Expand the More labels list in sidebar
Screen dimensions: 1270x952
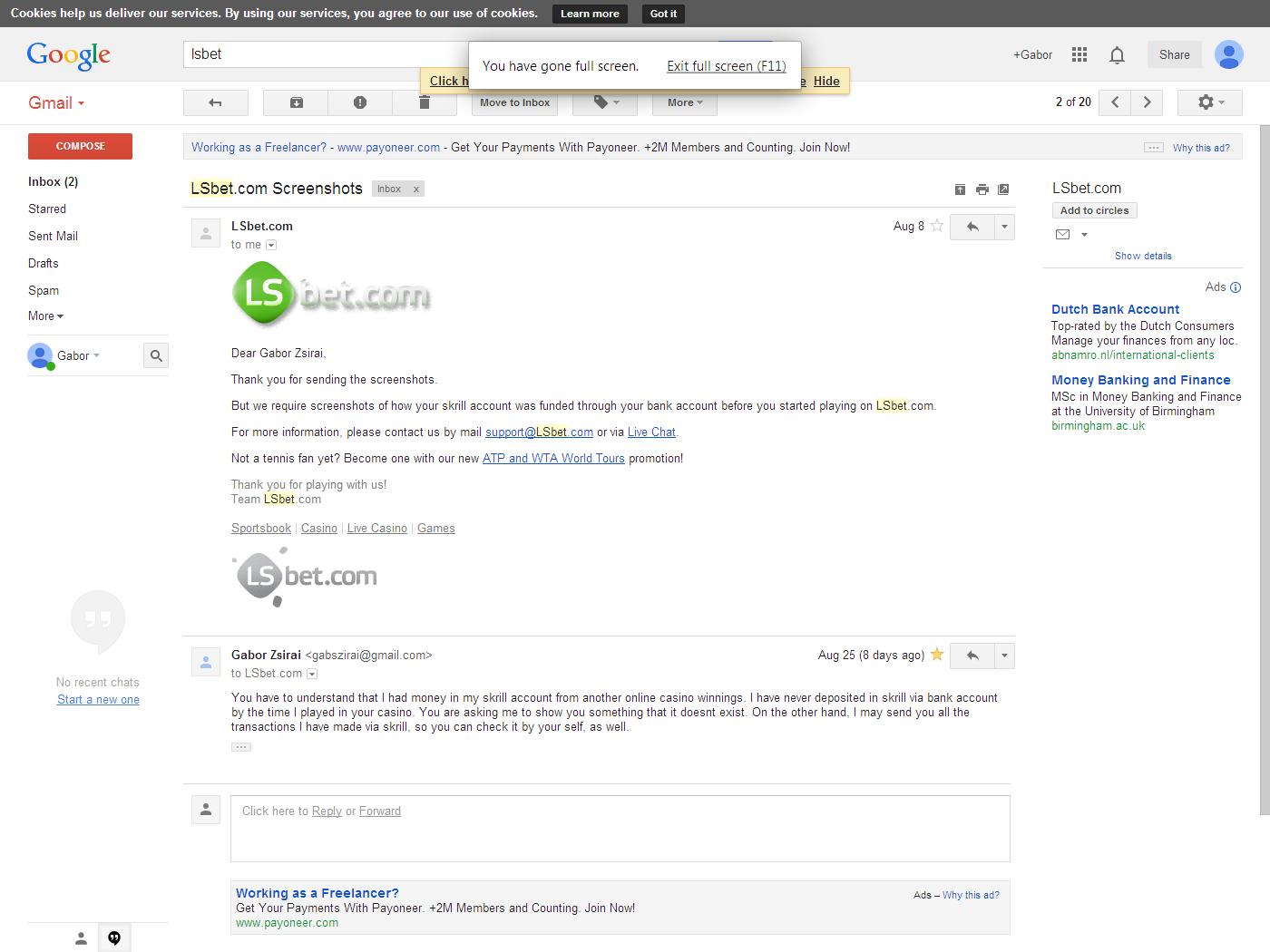coord(45,316)
